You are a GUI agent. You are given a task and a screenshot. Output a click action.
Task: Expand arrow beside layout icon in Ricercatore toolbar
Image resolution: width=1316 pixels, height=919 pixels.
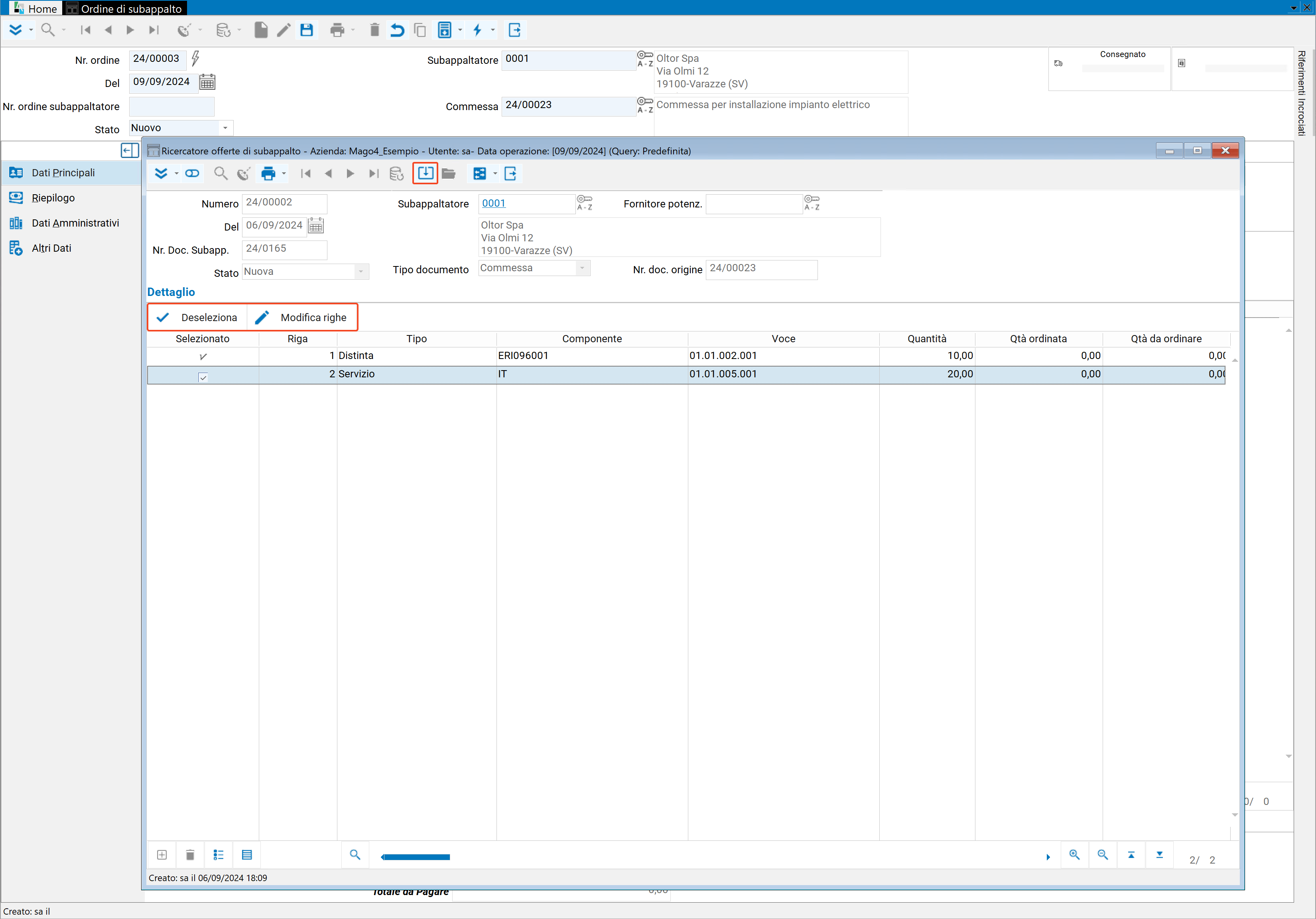click(495, 173)
